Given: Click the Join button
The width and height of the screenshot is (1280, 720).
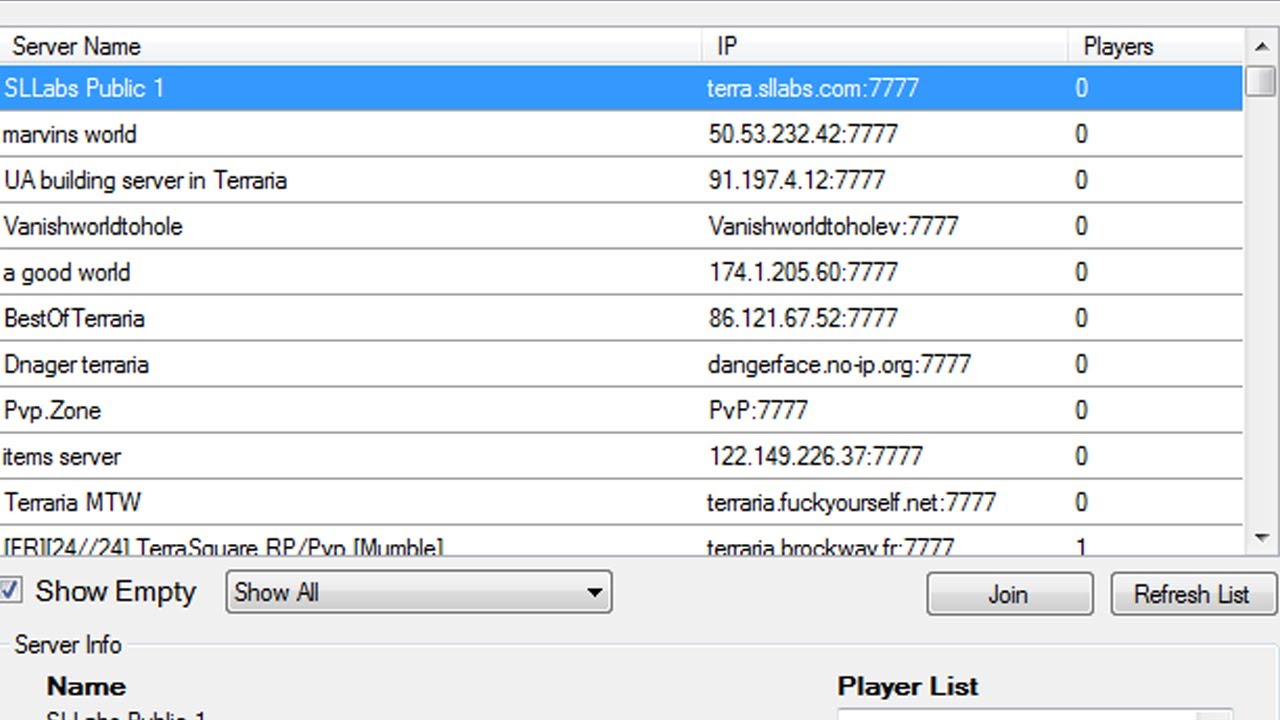Looking at the screenshot, I should (1008, 594).
